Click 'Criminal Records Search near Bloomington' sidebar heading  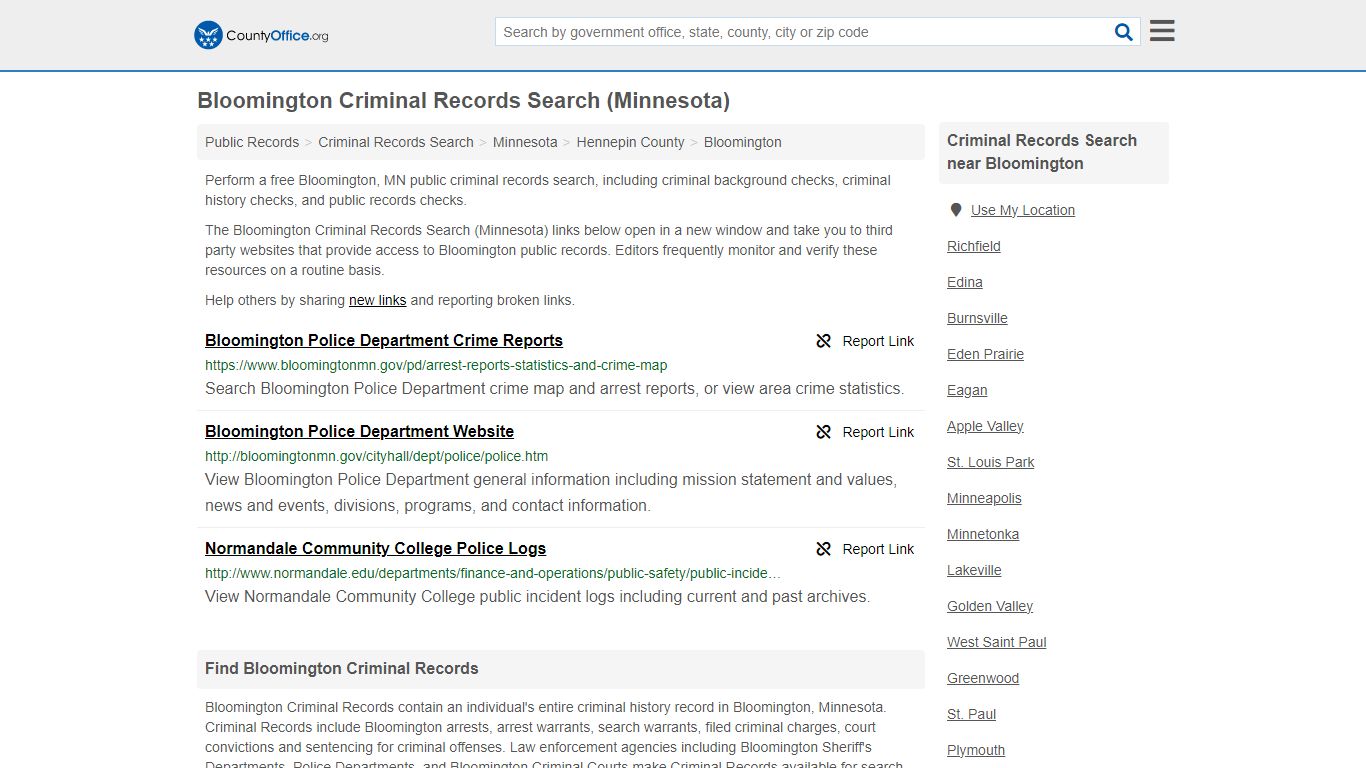coord(1042,152)
